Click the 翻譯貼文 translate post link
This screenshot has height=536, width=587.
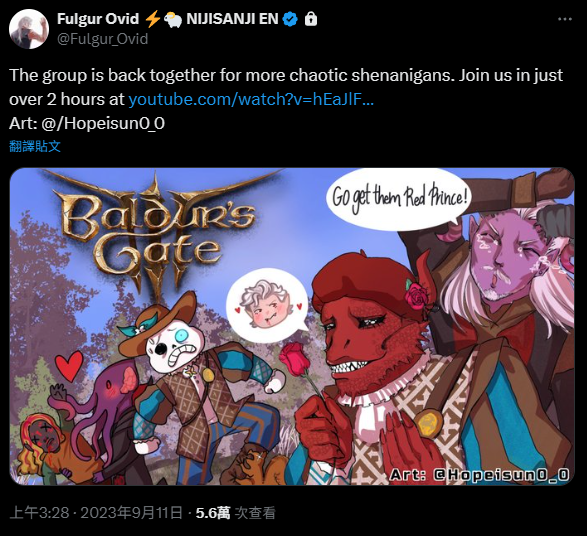pos(35,146)
